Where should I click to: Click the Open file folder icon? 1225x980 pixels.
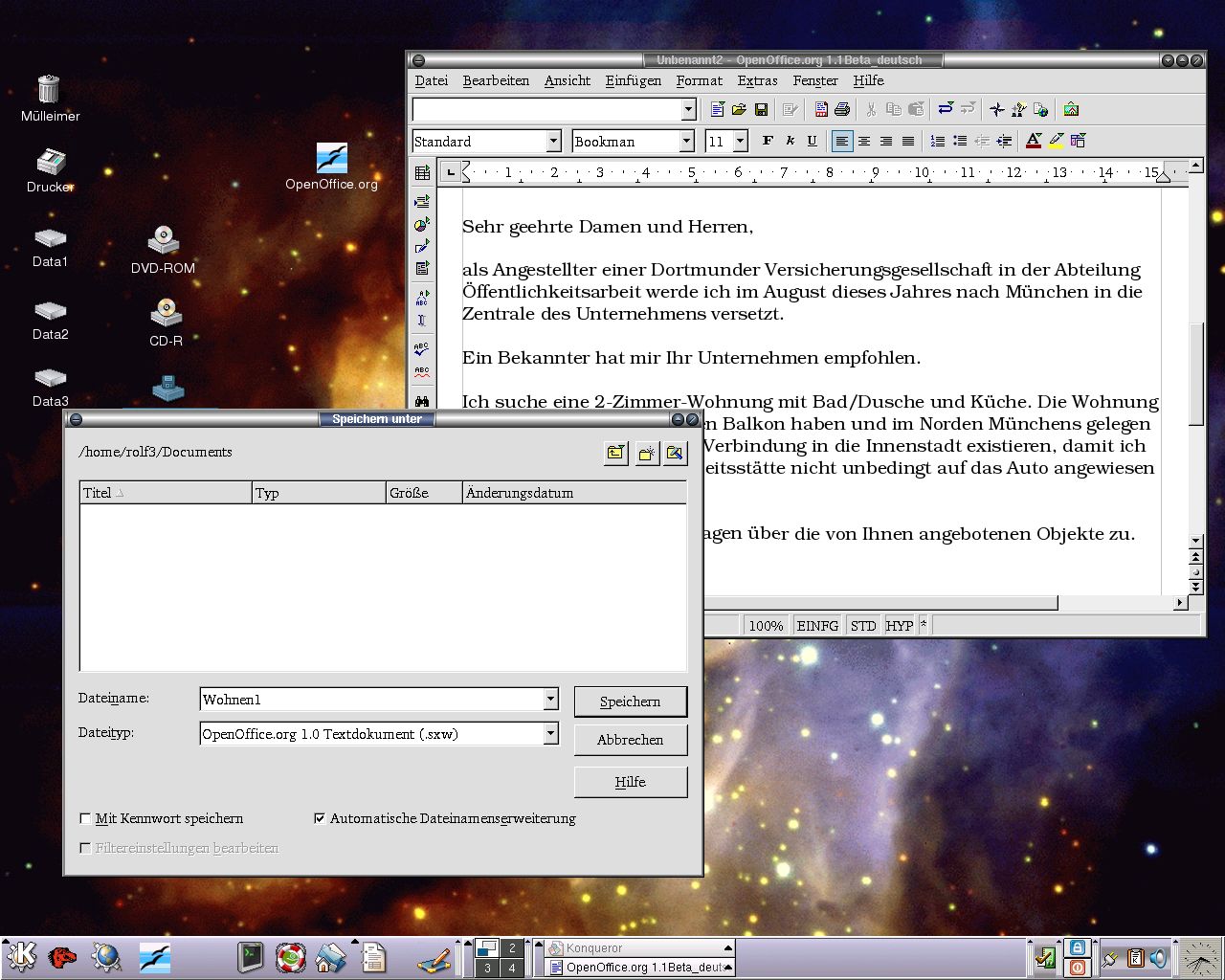point(739,110)
